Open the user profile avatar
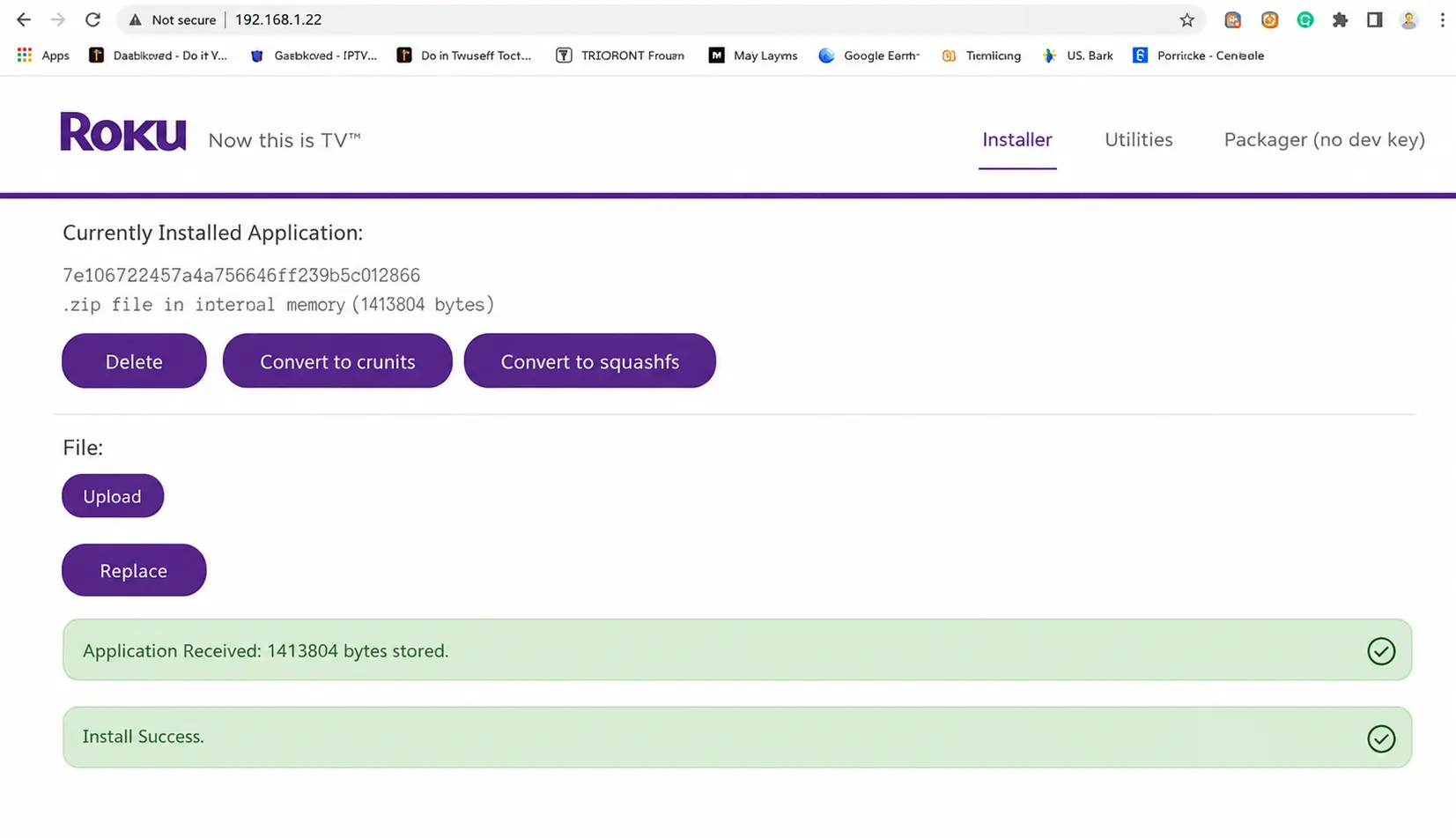The width and height of the screenshot is (1456, 838). [x=1408, y=19]
